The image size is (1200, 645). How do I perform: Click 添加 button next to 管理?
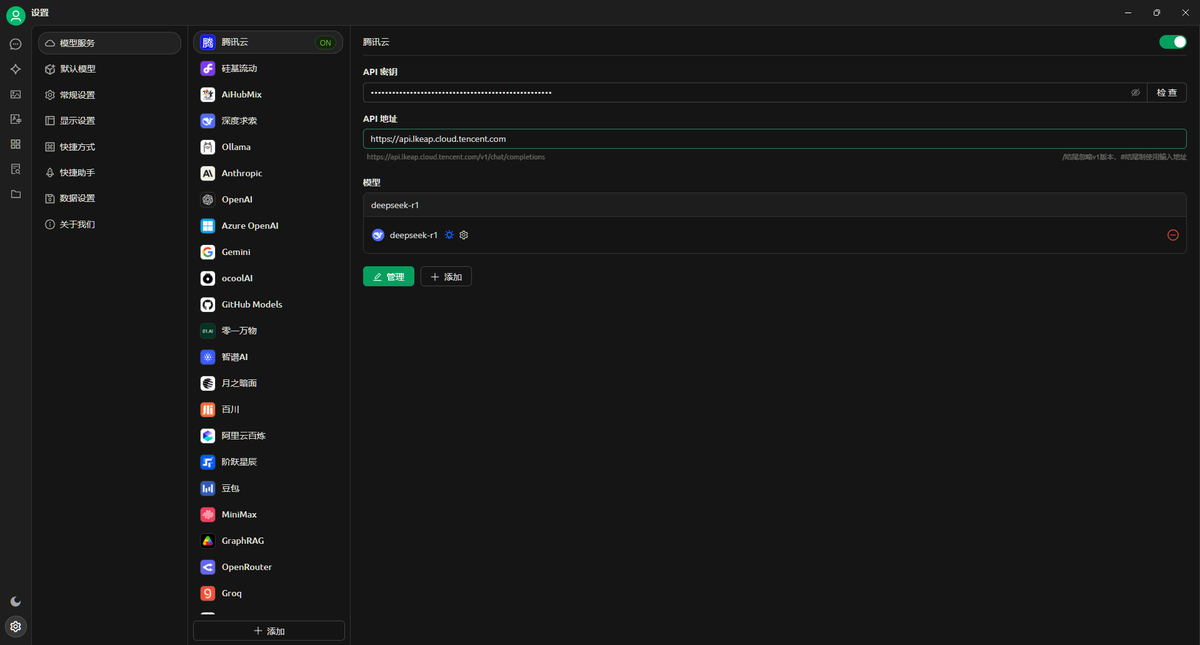446,277
